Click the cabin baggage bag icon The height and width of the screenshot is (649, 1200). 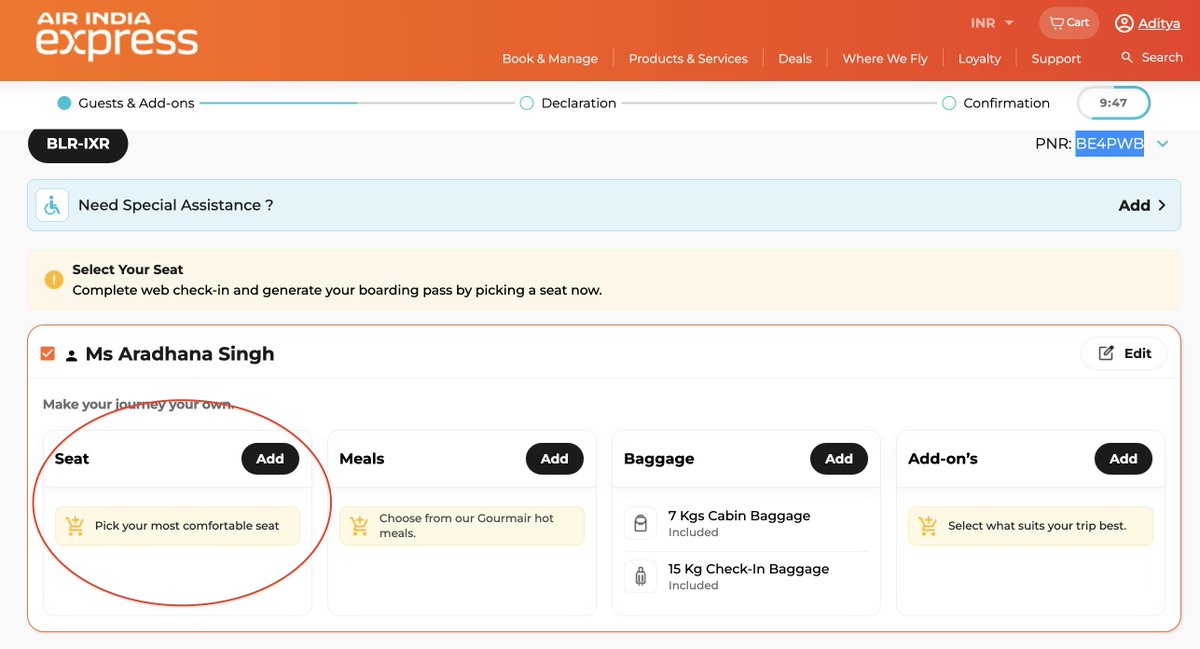click(641, 524)
